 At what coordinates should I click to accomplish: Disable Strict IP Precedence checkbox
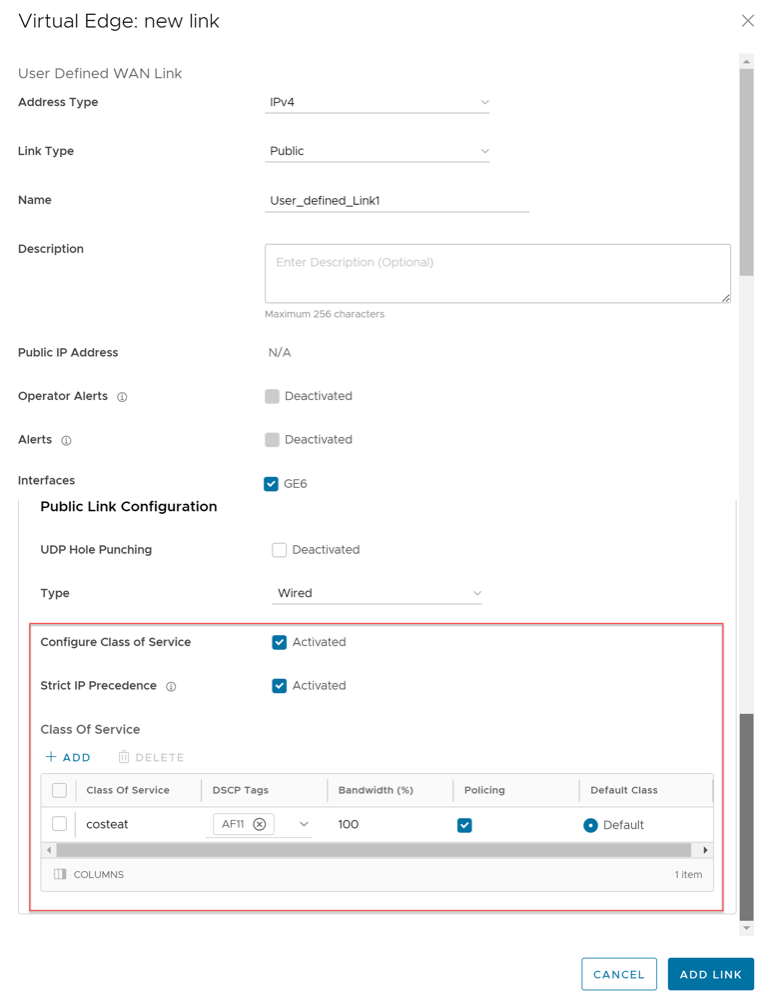coord(279,686)
